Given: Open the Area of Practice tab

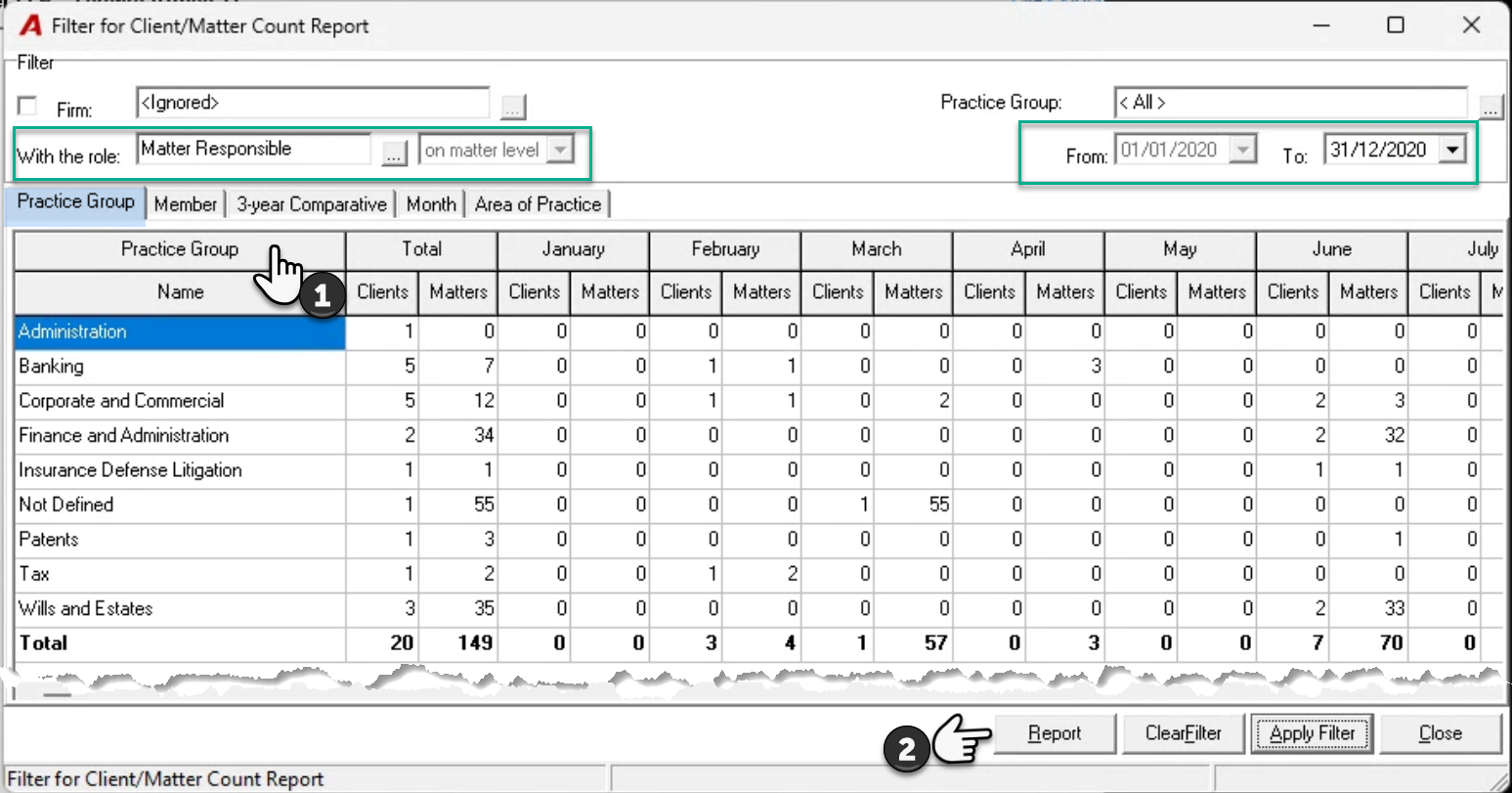Looking at the screenshot, I should [x=538, y=204].
